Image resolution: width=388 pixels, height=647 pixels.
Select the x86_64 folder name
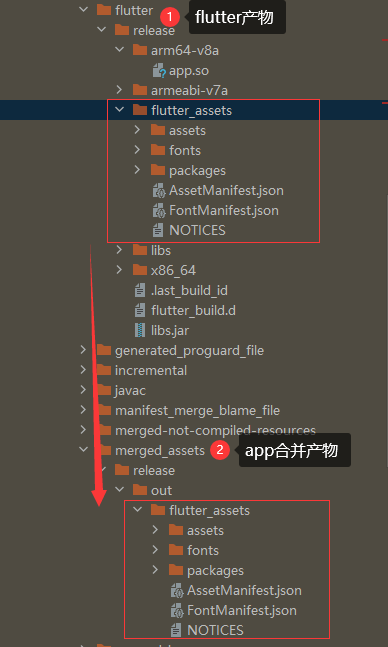(173, 271)
